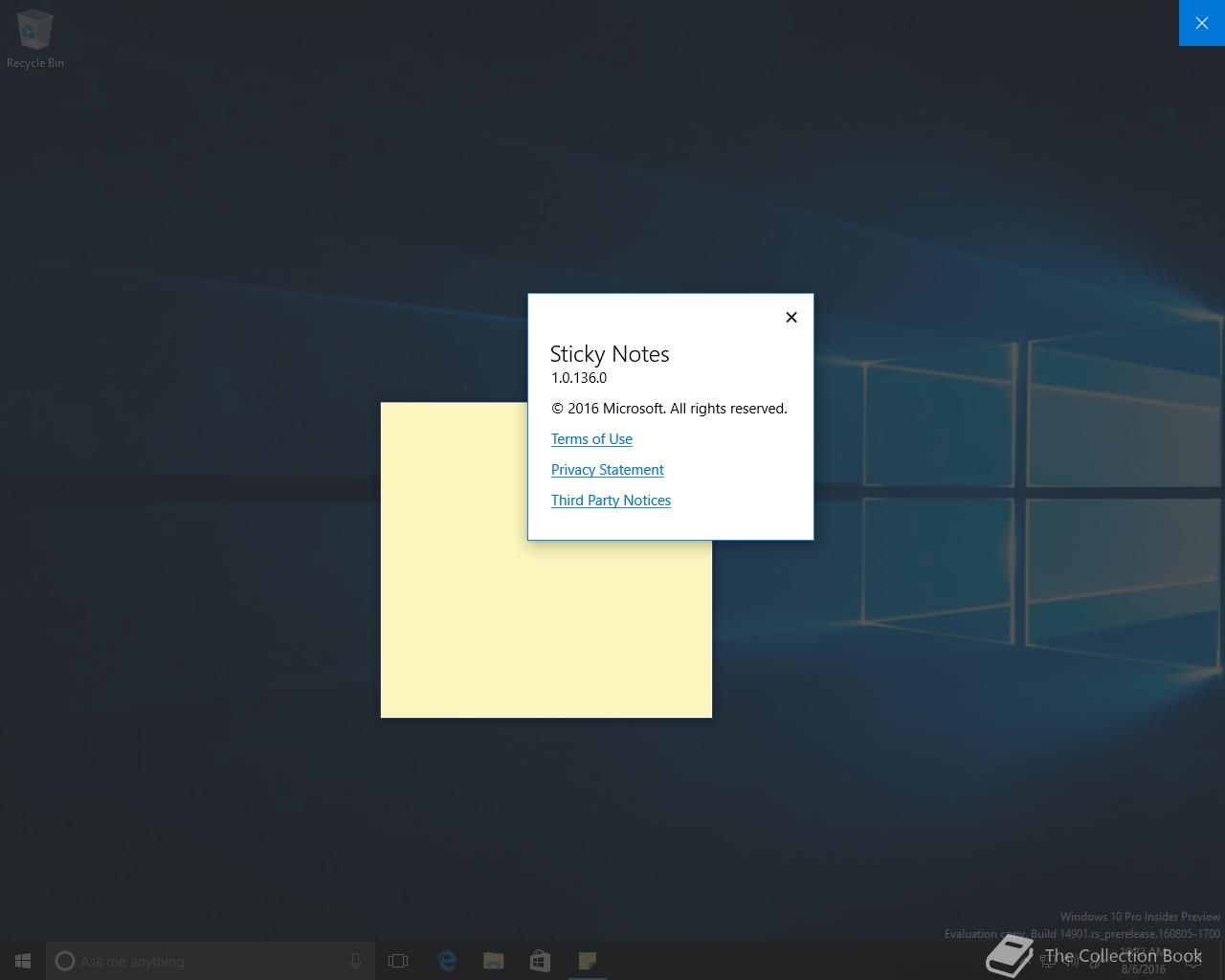Open the clock and date in the taskbar
This screenshot has width=1225, height=980.
[x=1144, y=961]
